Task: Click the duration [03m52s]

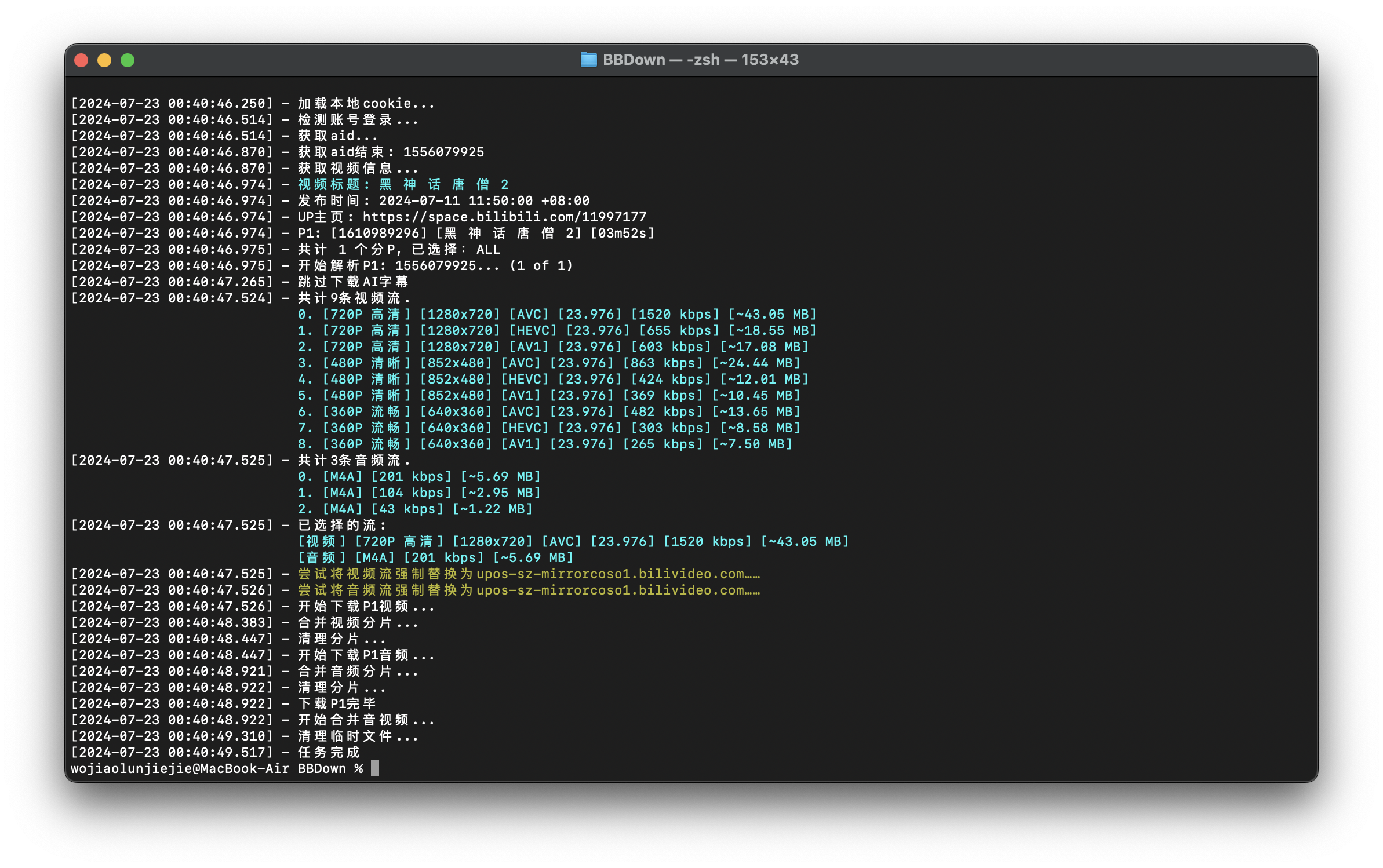Action: pos(623,233)
